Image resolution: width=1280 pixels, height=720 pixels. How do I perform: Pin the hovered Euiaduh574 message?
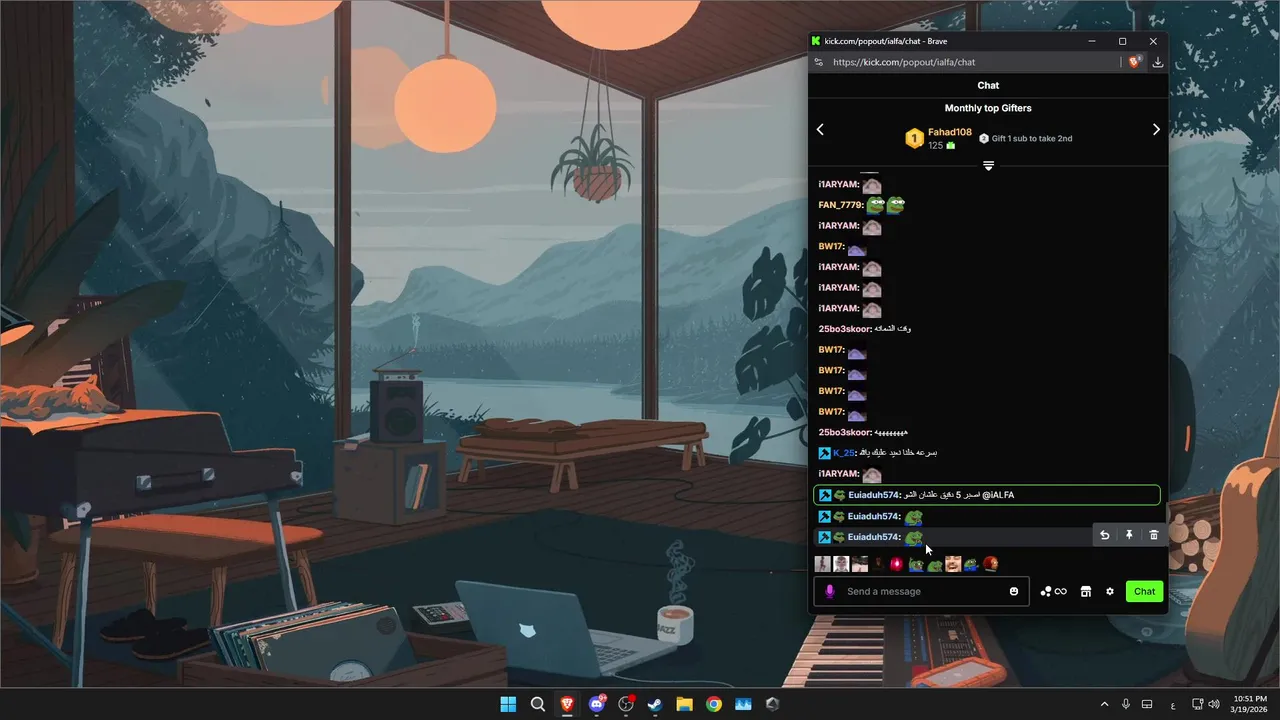(1129, 535)
